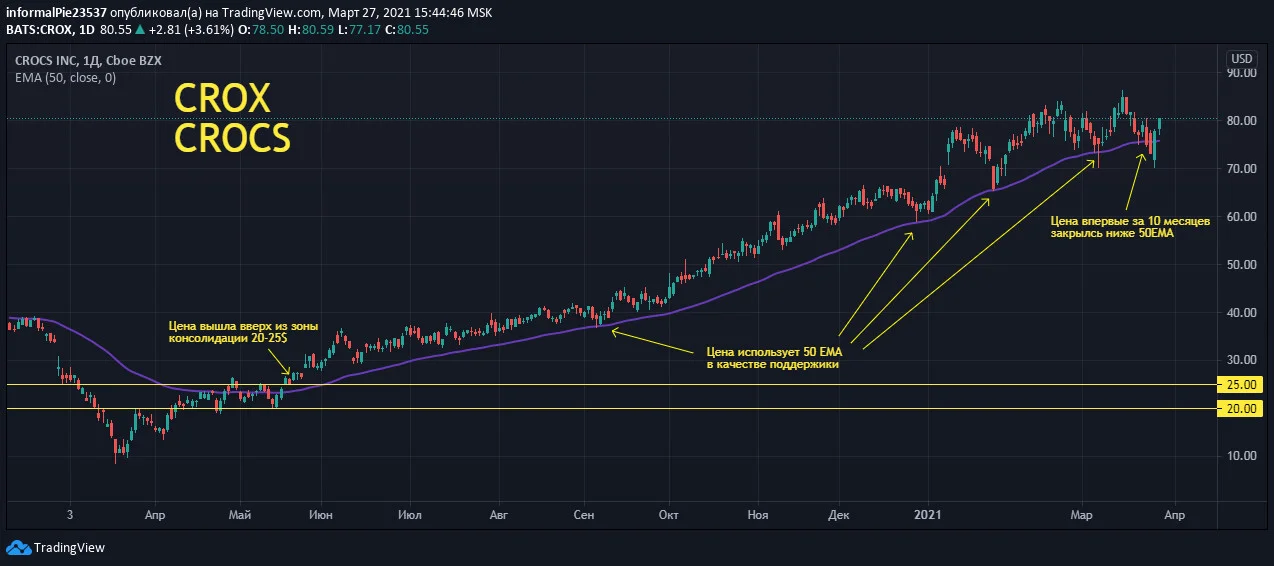The image size is (1274, 566).
Task: Click the Май month label on time axis
Action: [240, 515]
